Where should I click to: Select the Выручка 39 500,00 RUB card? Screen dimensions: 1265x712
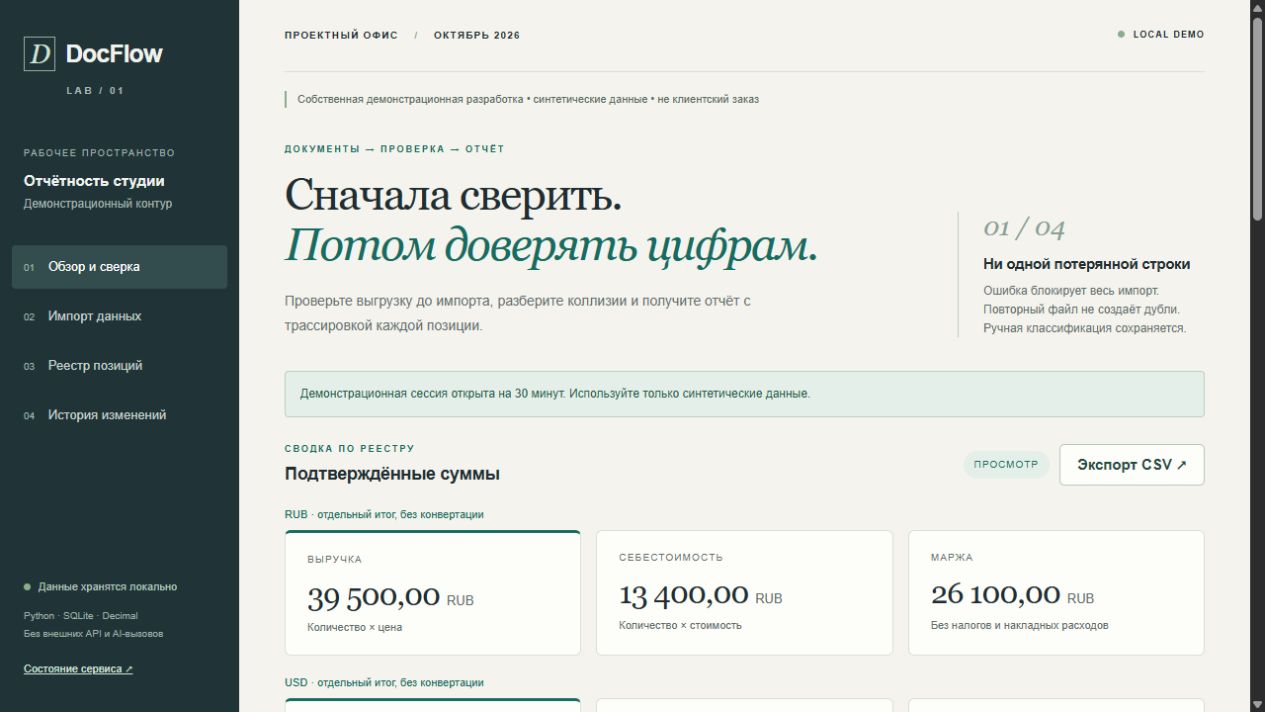click(432, 593)
